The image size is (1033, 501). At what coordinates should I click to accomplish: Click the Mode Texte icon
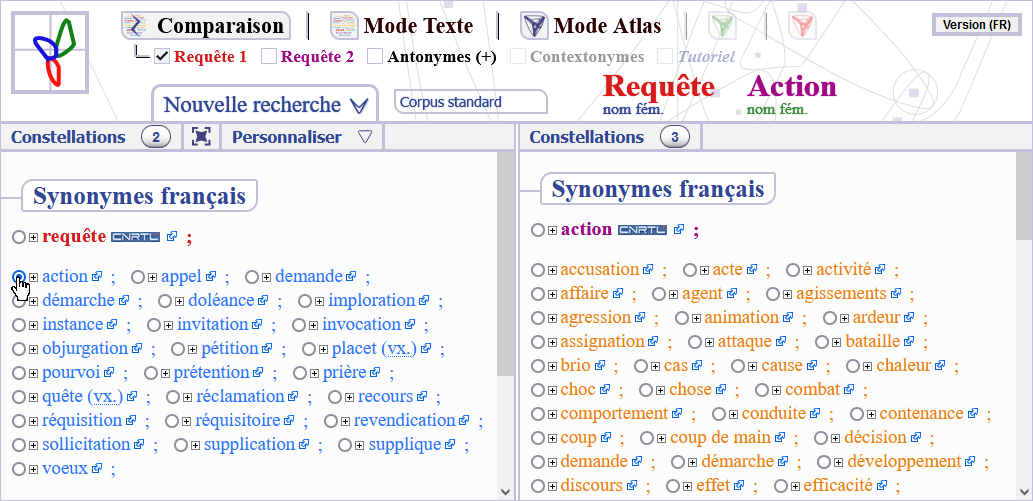[345, 26]
